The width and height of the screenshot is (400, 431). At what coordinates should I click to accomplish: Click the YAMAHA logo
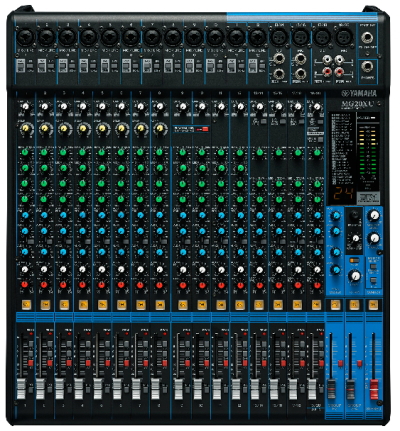(x=359, y=93)
